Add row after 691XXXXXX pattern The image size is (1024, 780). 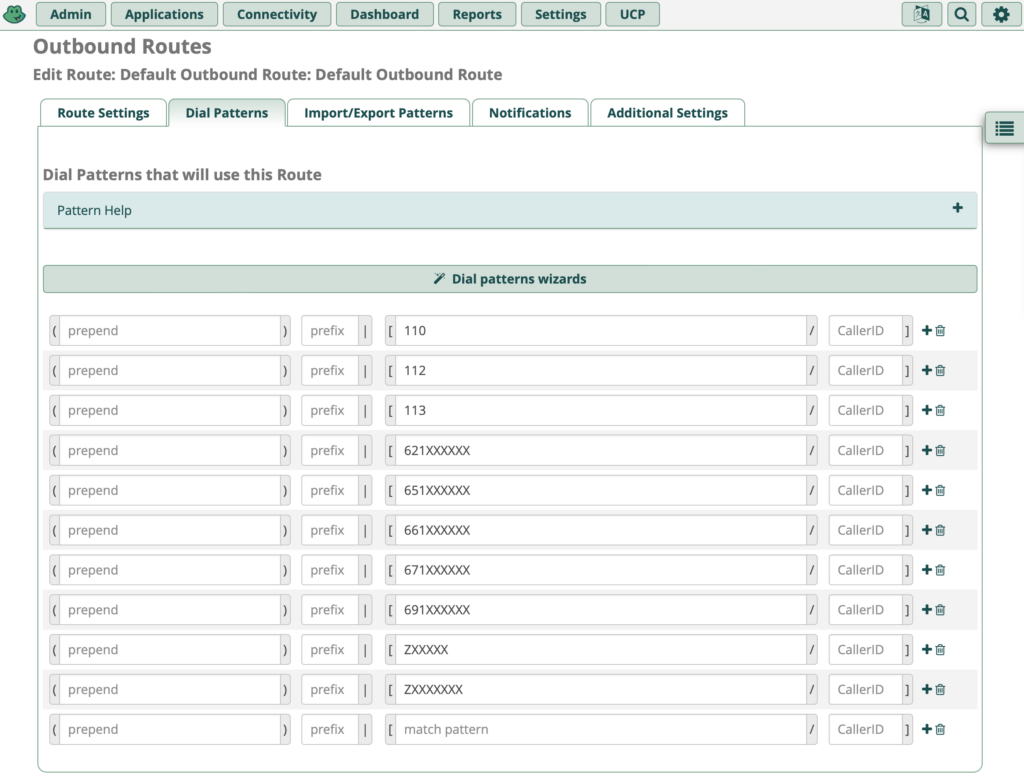(x=927, y=610)
